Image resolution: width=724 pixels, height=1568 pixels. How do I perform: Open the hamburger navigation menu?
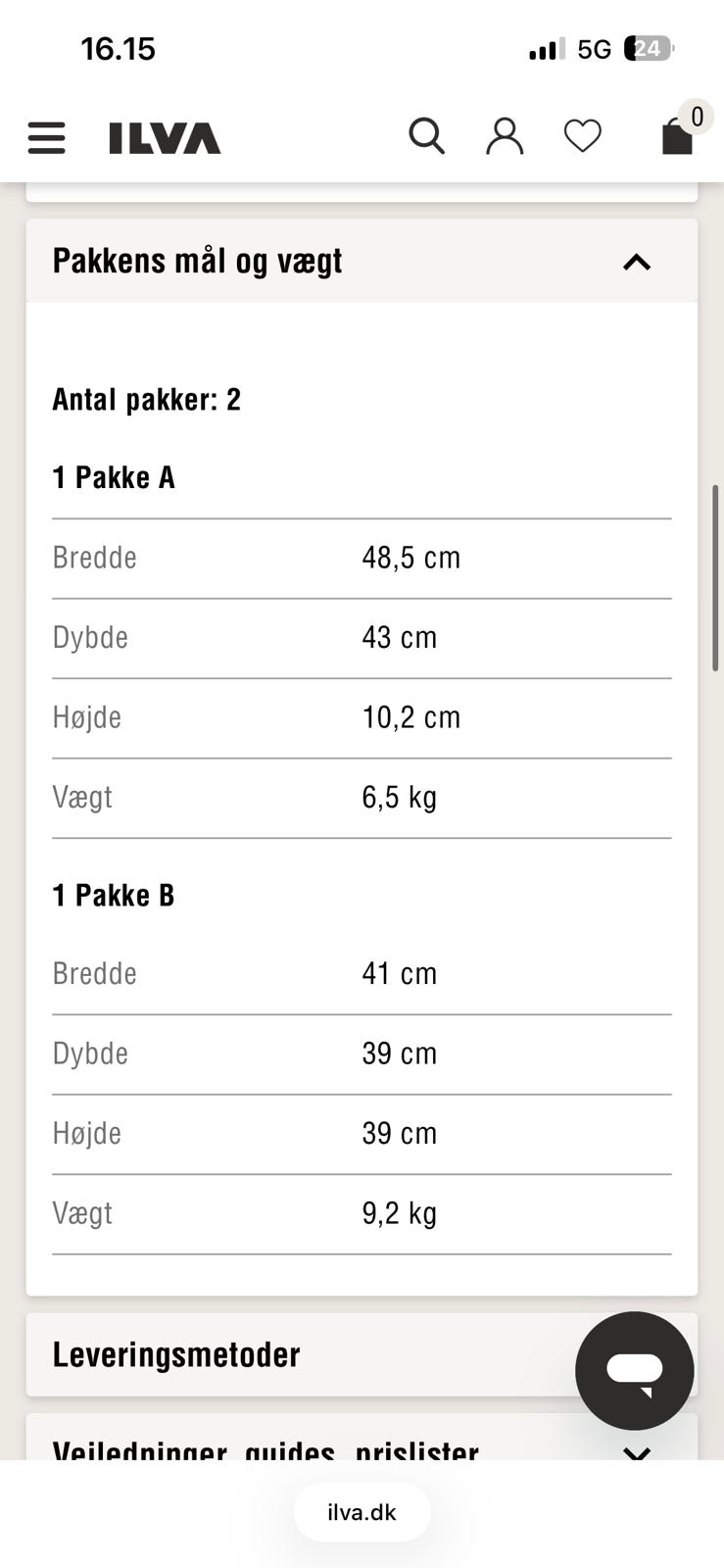tap(46, 137)
